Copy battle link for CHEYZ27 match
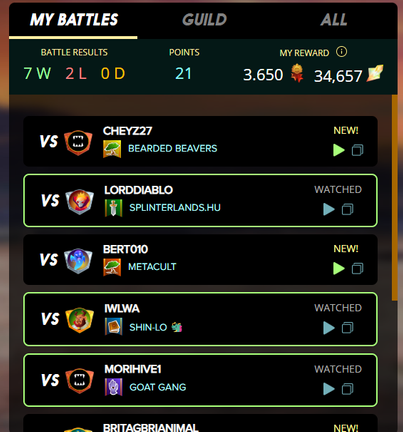This screenshot has width=403, height=432. pyautogui.click(x=357, y=150)
